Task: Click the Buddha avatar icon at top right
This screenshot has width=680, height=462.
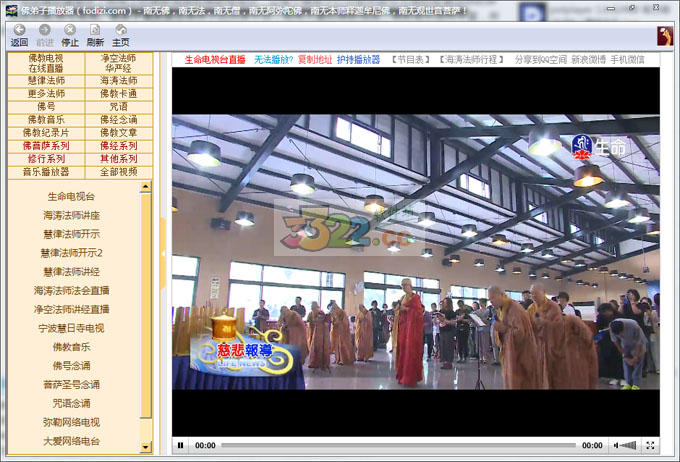Action: 665,36
